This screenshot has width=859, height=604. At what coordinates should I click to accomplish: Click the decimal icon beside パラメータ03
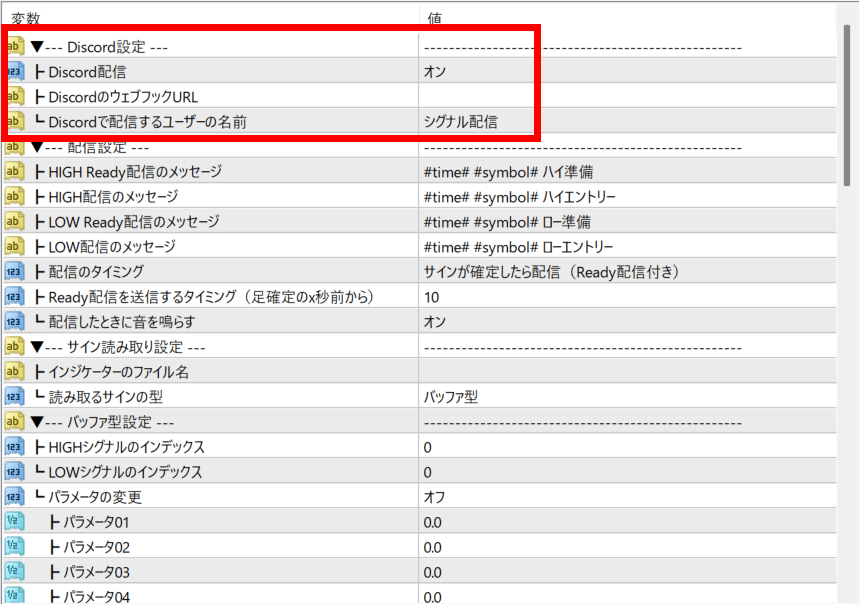pyautogui.click(x=14, y=572)
